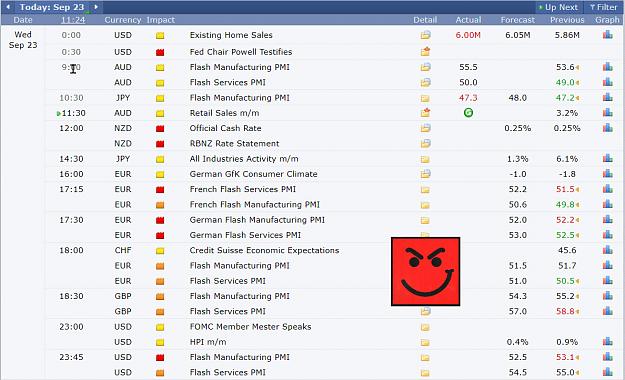This screenshot has height=380, width=625.
Task: Open detail folder for French Flash Services PMI
Action: [425, 190]
